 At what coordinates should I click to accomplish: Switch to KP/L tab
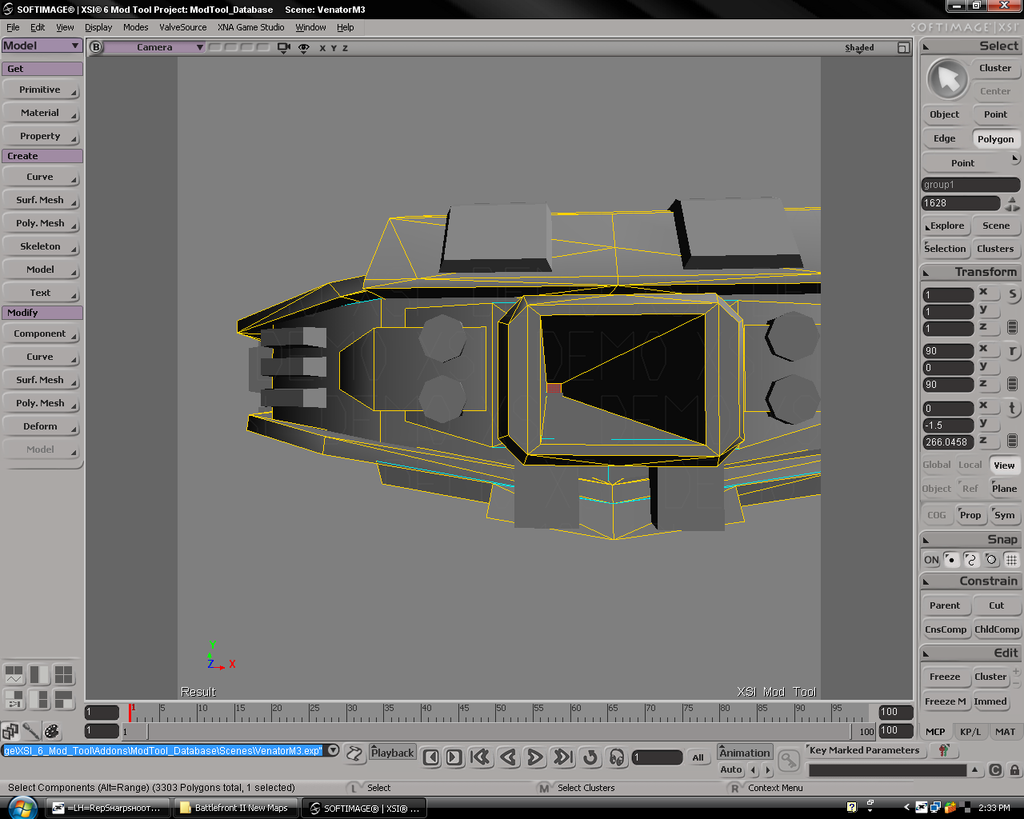[970, 731]
